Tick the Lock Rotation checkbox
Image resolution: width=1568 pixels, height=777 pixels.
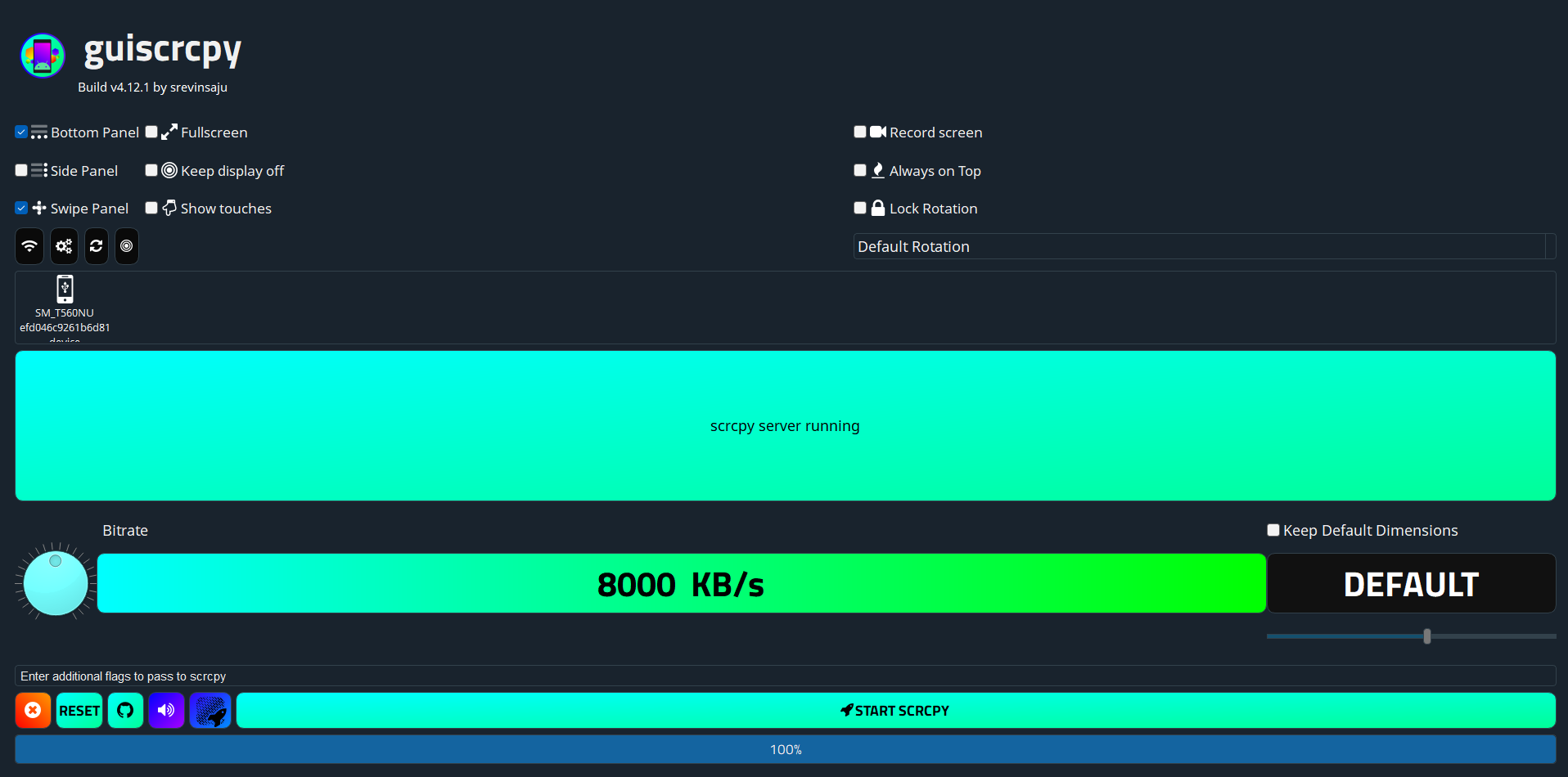860,208
